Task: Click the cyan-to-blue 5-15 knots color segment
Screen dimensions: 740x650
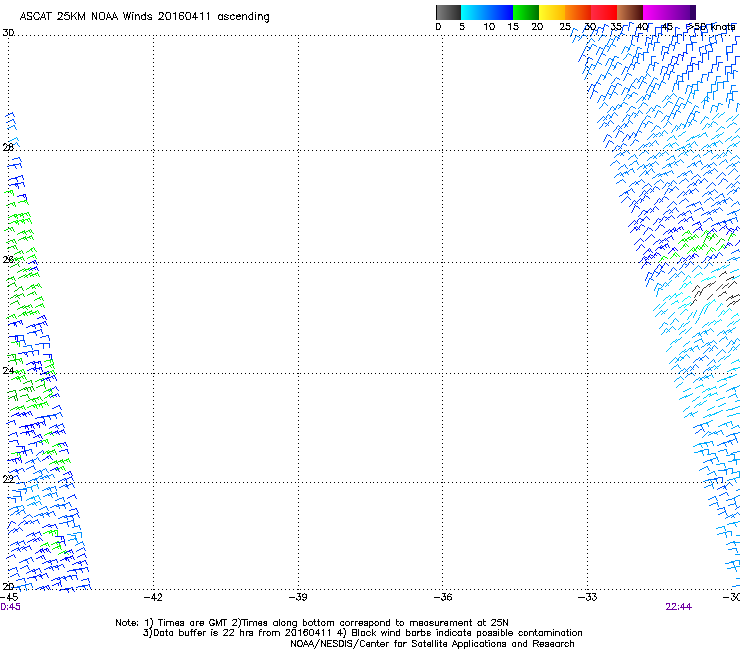Action: tap(487, 12)
